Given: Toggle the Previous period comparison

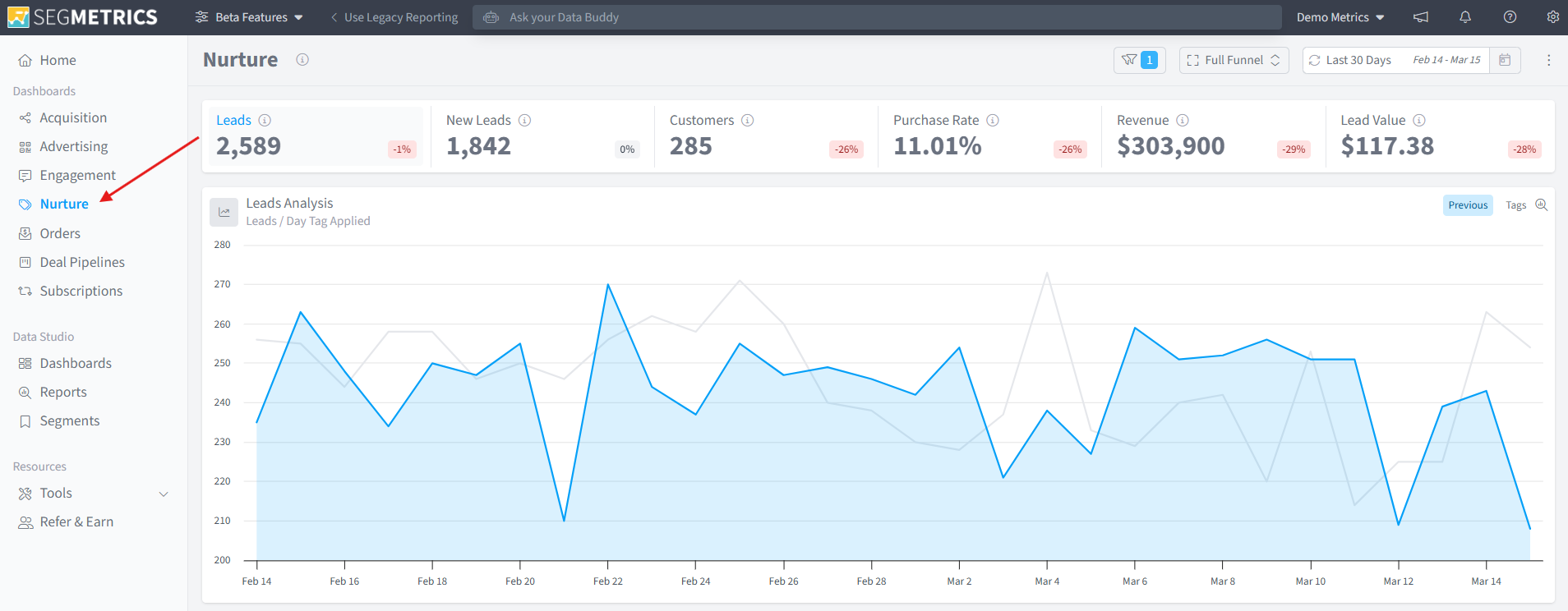Looking at the screenshot, I should coord(1468,205).
